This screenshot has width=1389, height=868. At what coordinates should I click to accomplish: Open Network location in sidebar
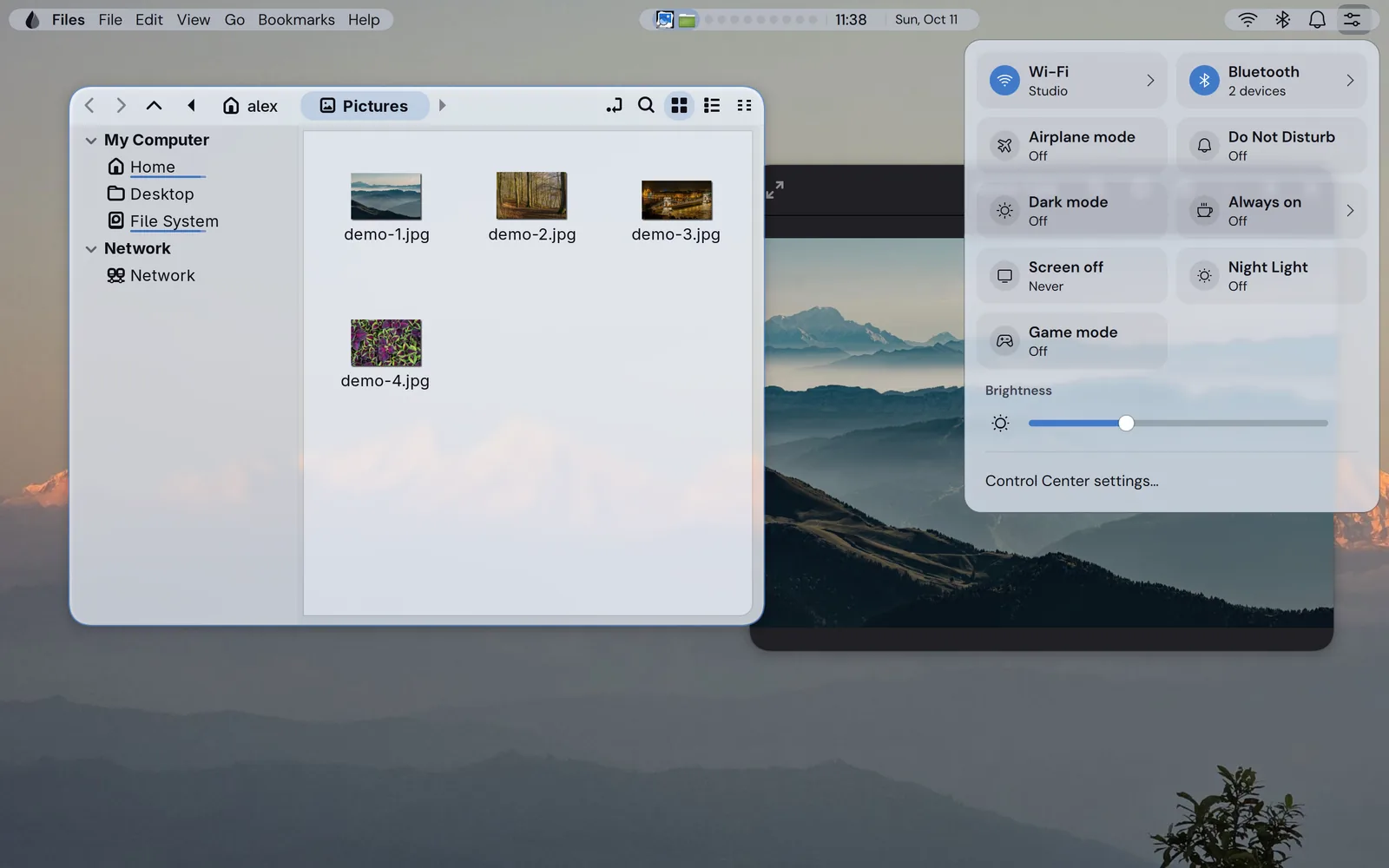151,275
